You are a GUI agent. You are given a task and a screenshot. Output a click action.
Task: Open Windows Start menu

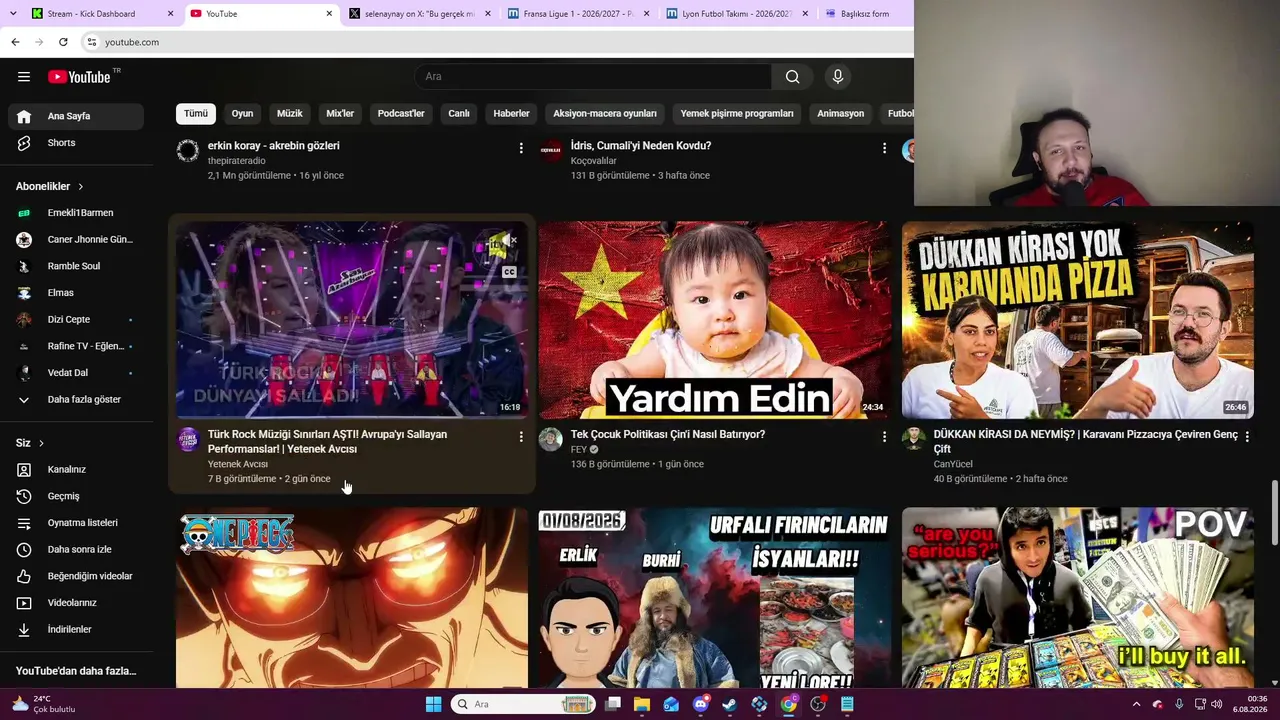pyautogui.click(x=433, y=704)
